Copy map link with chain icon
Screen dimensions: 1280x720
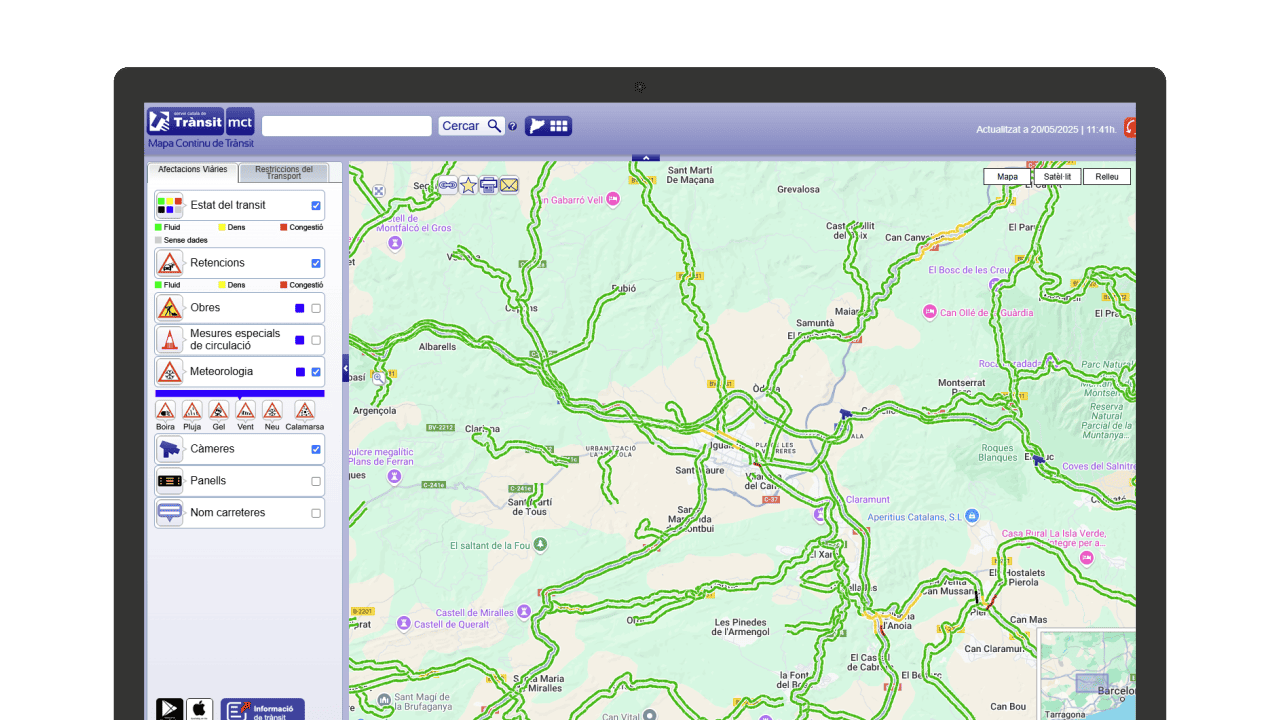(x=447, y=185)
